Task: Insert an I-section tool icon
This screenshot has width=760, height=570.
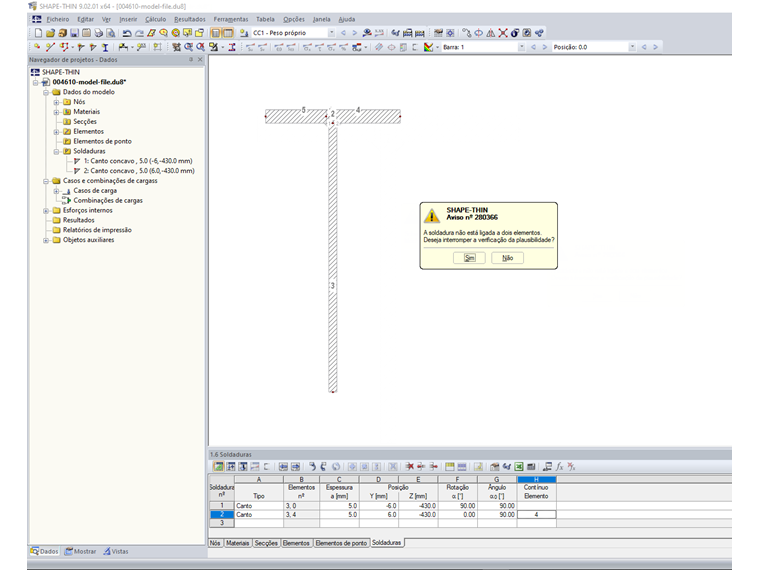Action: 105,47
